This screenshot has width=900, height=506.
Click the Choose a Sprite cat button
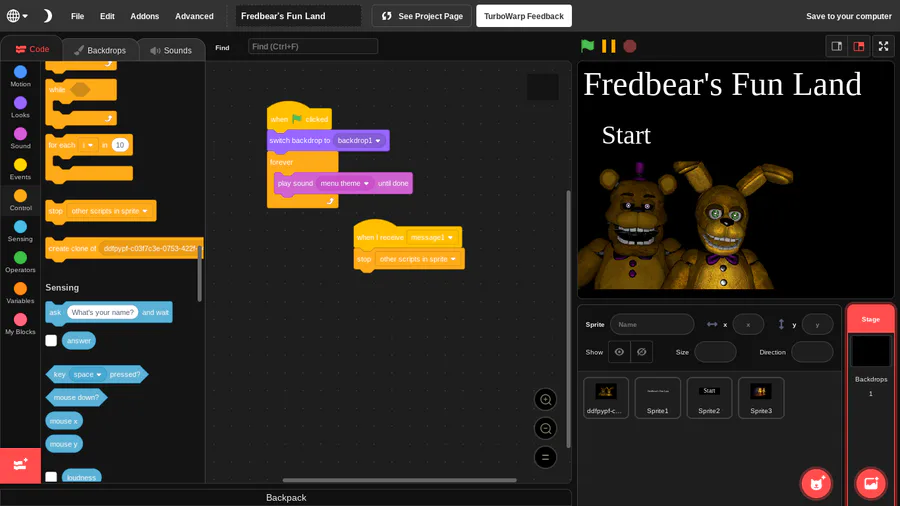point(817,484)
